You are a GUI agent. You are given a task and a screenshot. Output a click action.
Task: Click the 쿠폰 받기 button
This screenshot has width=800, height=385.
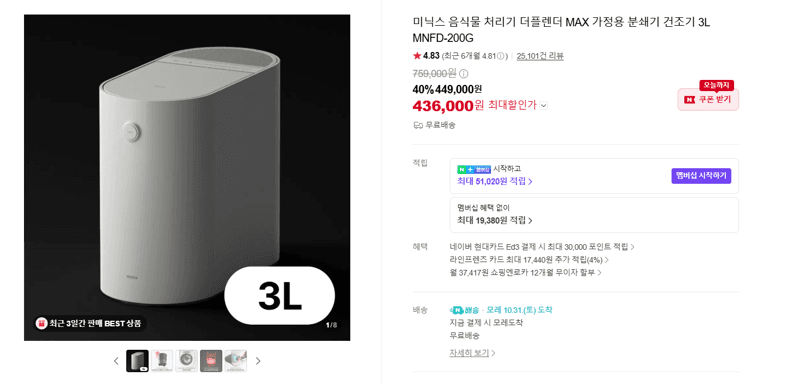pos(708,99)
